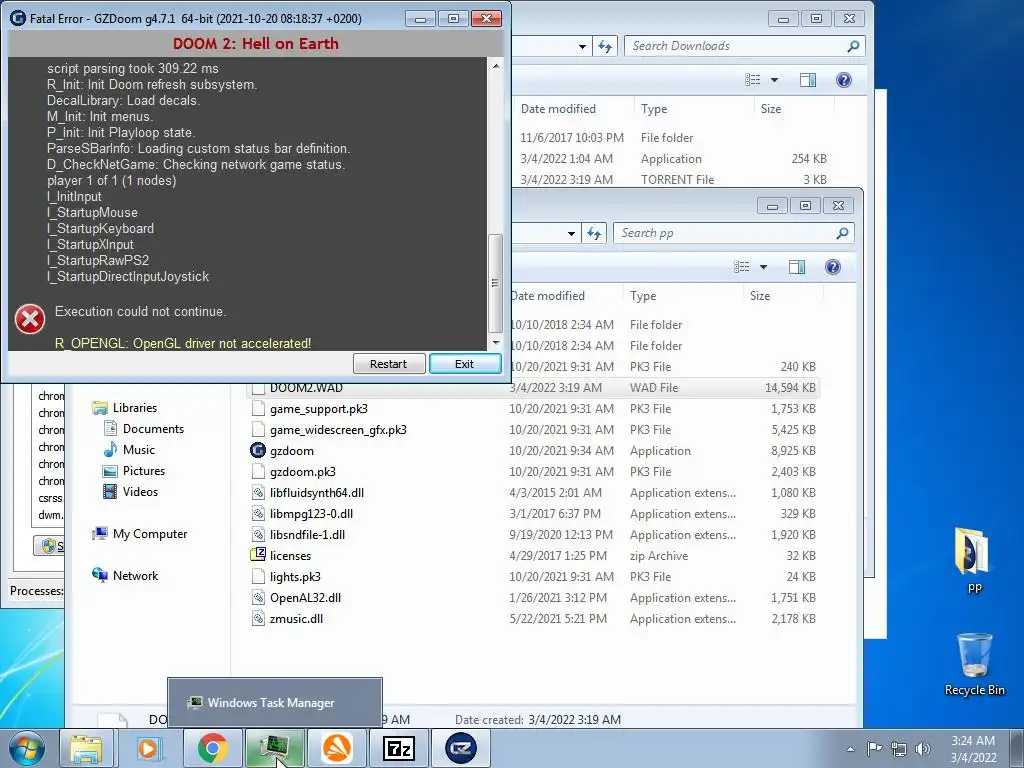Click the Search pp input field
The height and width of the screenshot is (768, 1024).
pyautogui.click(x=733, y=233)
